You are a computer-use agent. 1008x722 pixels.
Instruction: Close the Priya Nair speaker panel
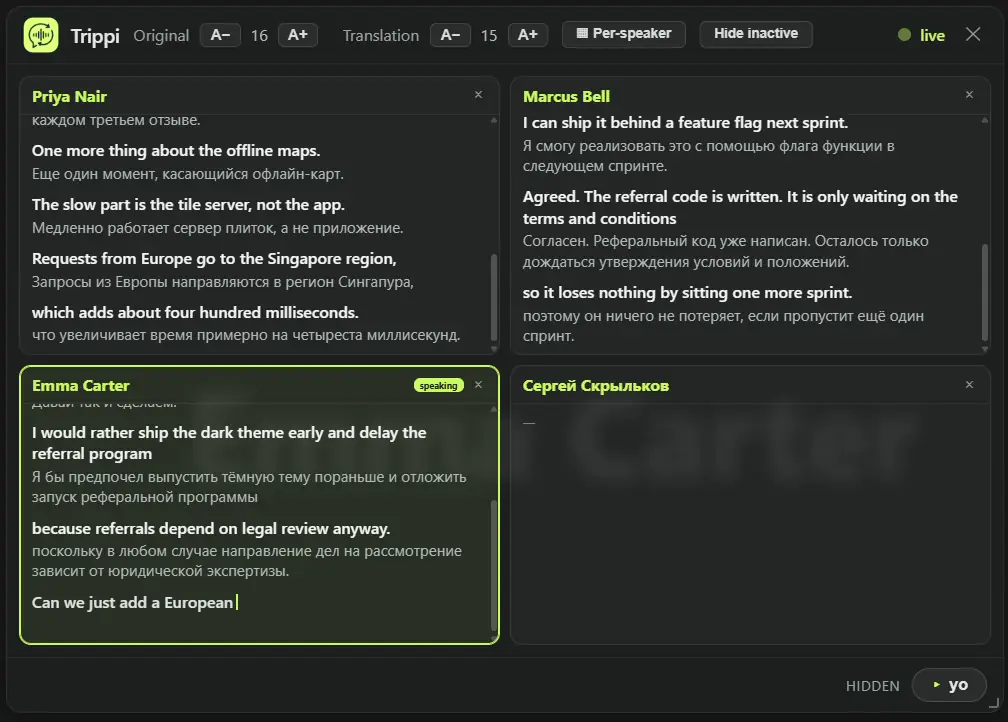478,95
